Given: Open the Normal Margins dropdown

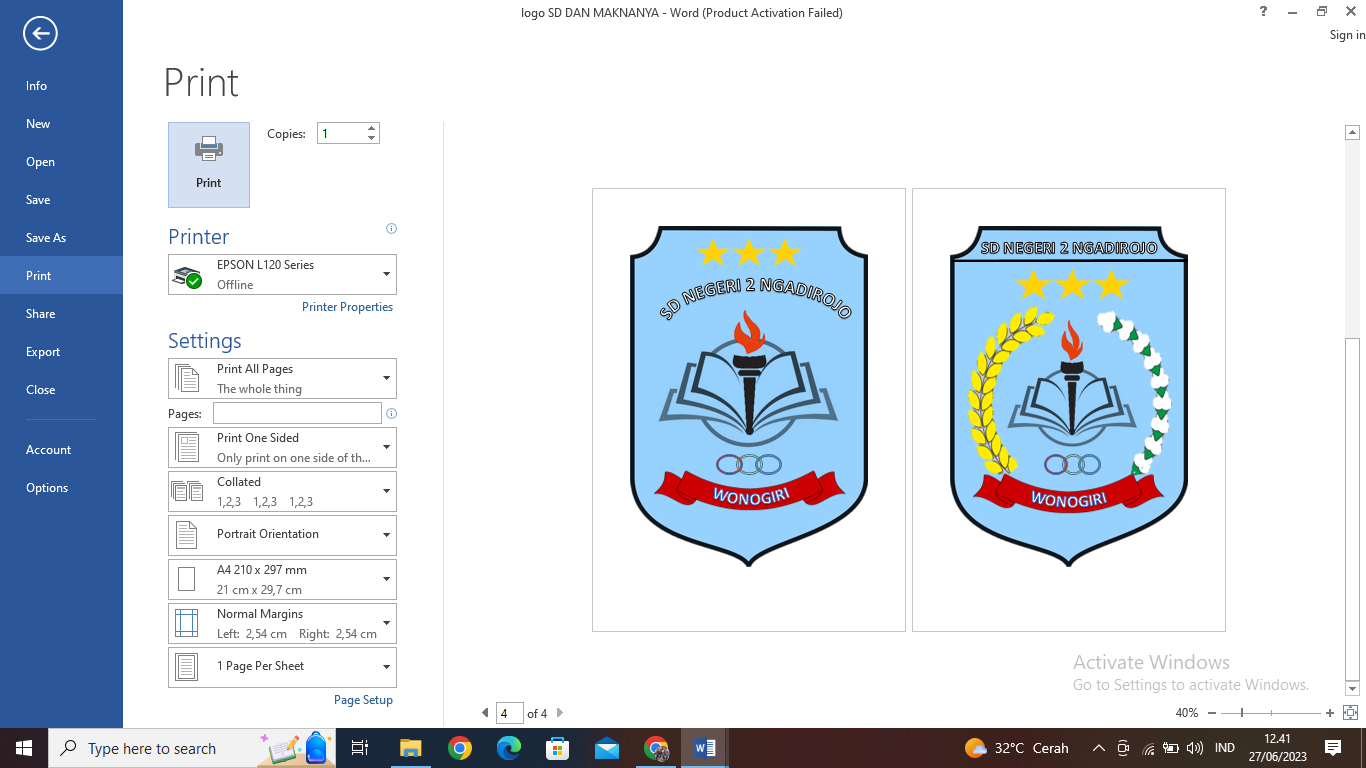Looking at the screenshot, I should tap(282, 623).
